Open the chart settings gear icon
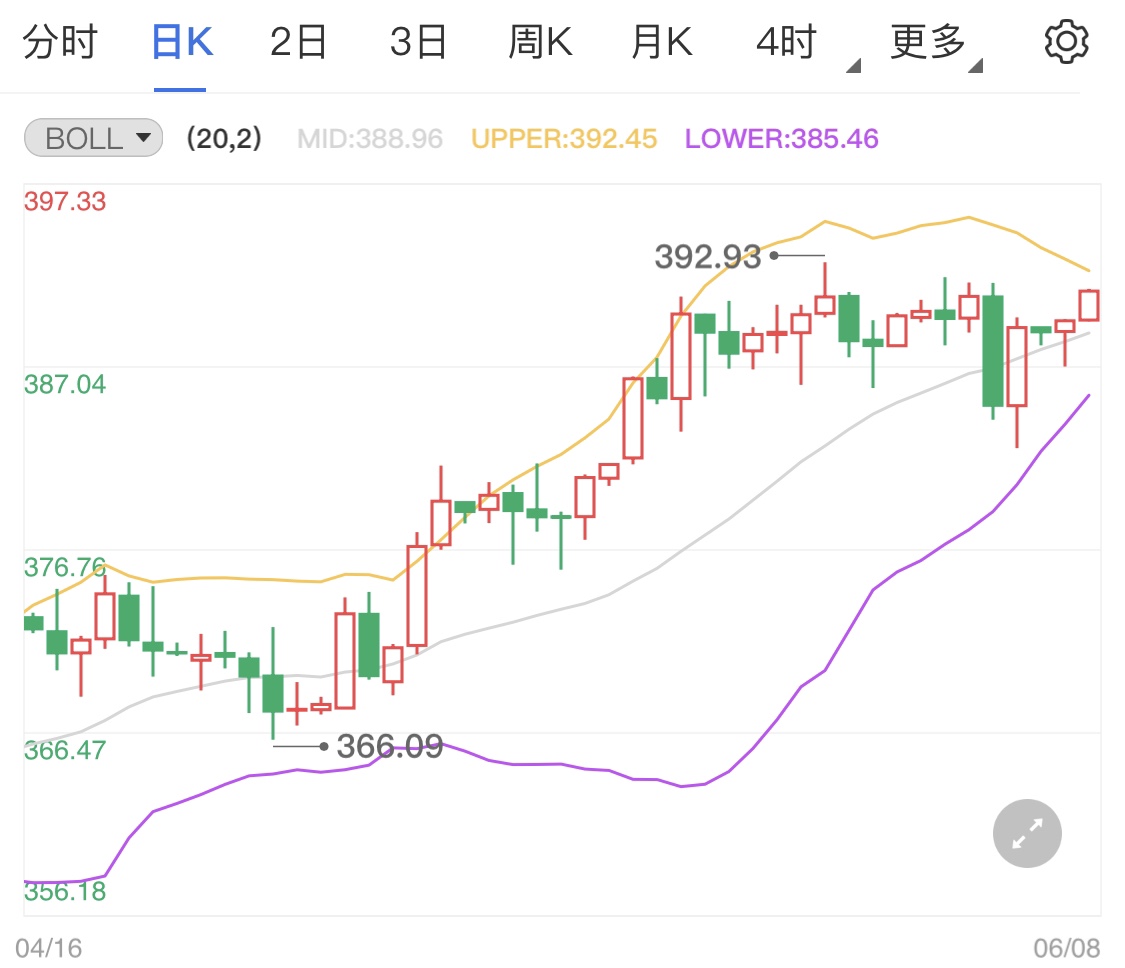Image resolution: width=1125 pixels, height=968 pixels. 1066,42
